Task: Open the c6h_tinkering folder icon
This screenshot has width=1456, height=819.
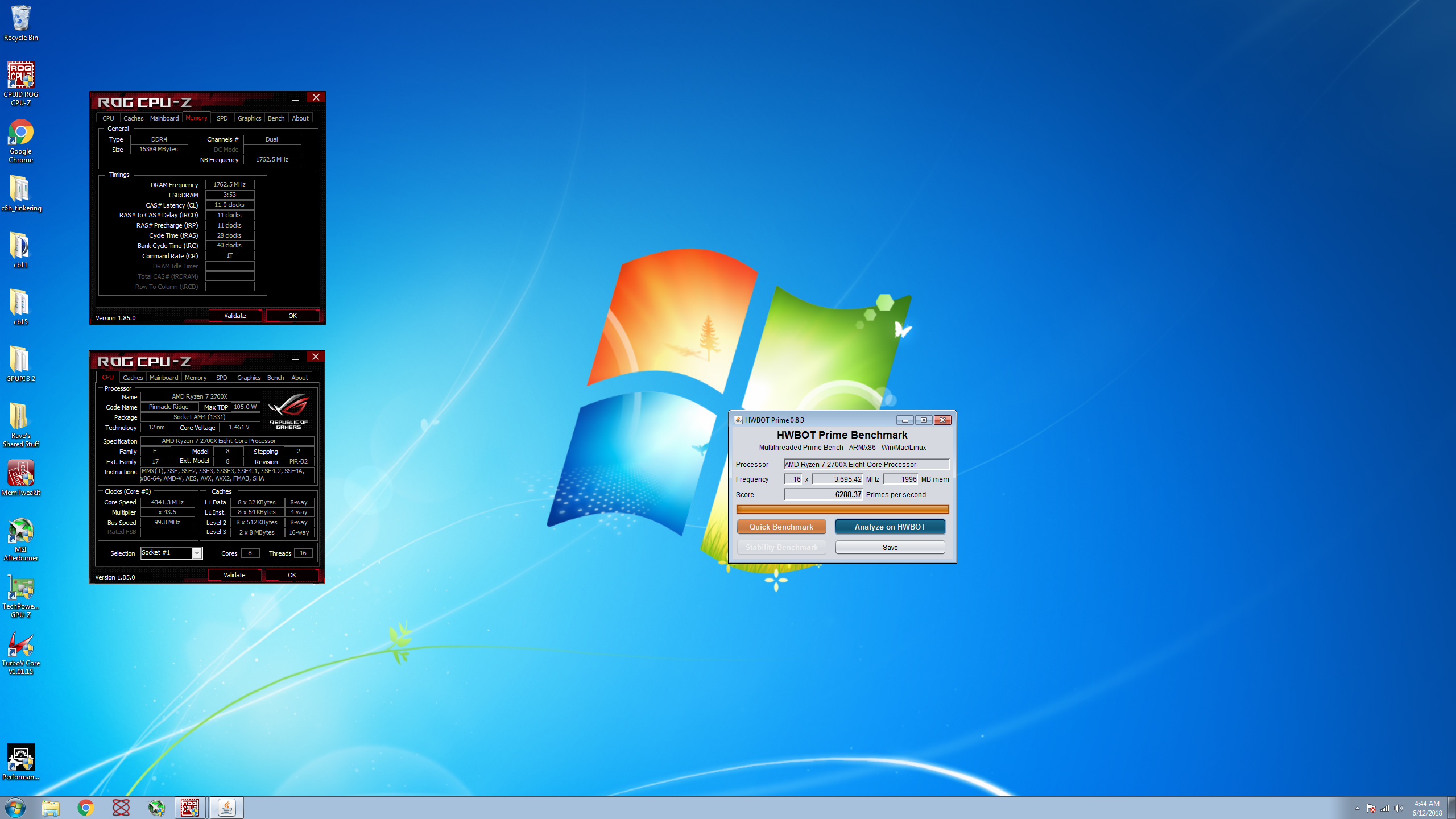Action: click(x=21, y=193)
